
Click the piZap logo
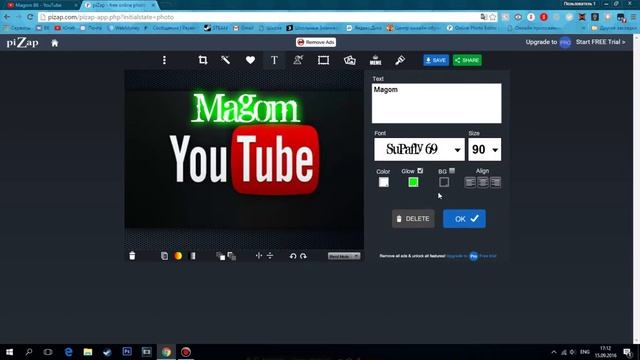click(22, 42)
